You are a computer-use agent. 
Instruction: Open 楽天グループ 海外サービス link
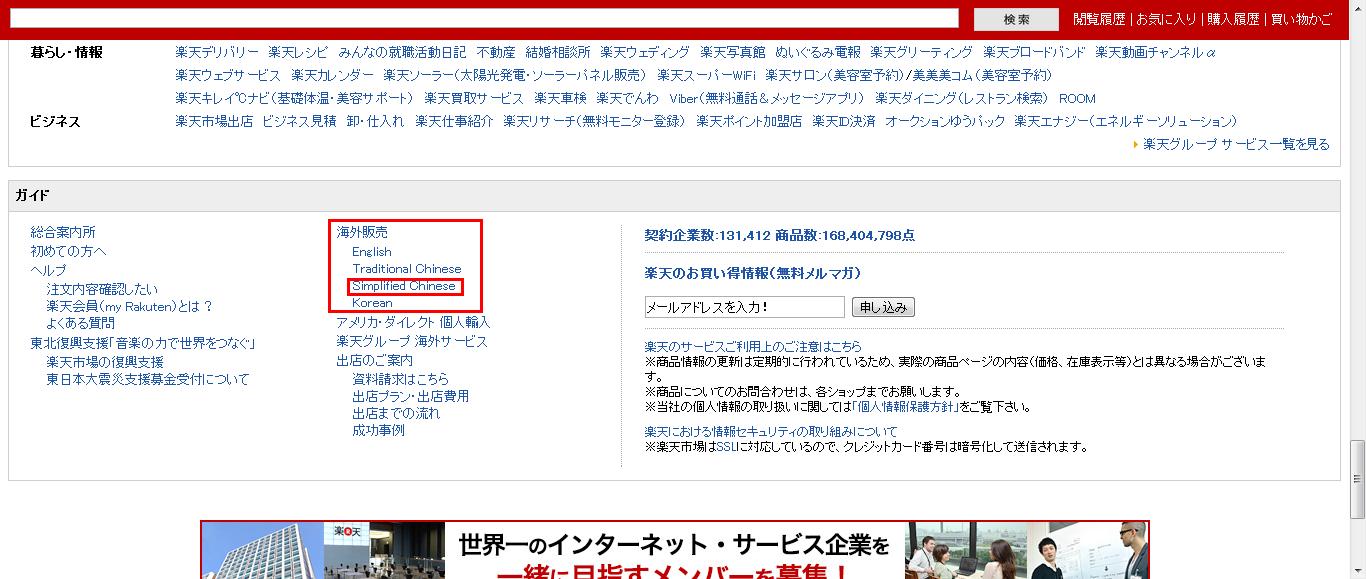click(412, 341)
